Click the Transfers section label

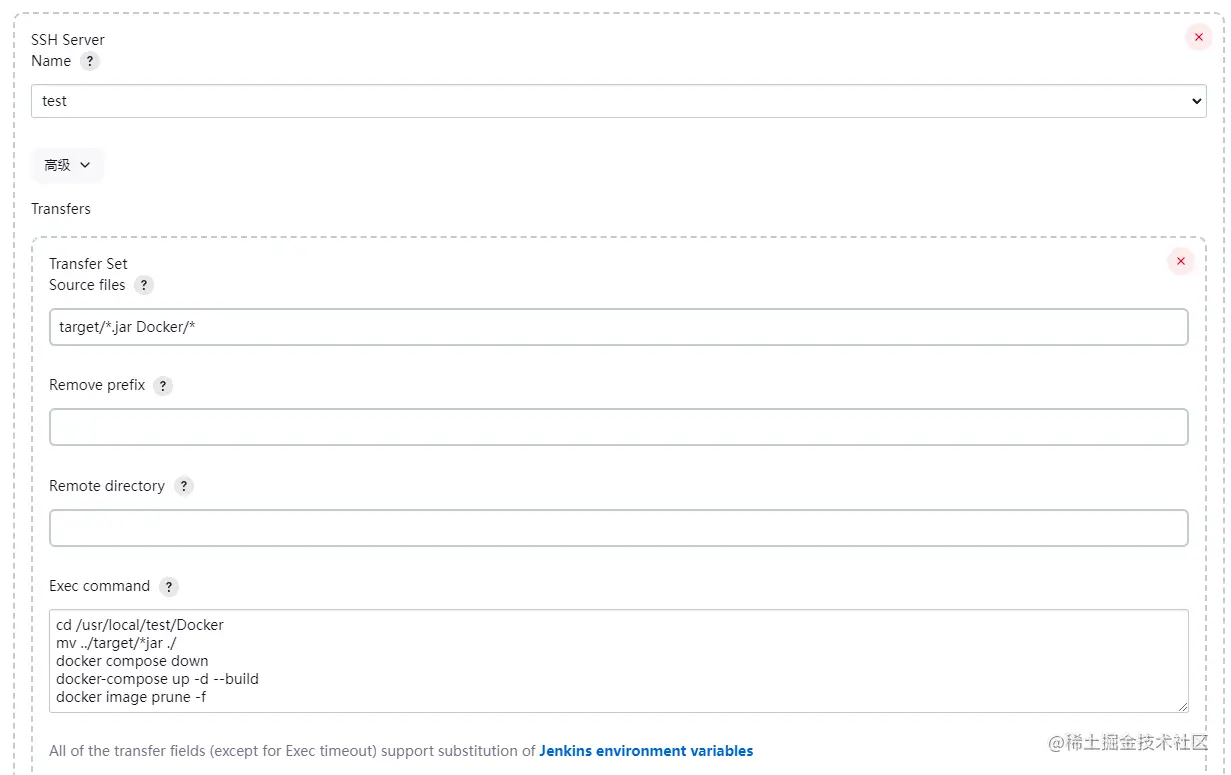(x=61, y=209)
